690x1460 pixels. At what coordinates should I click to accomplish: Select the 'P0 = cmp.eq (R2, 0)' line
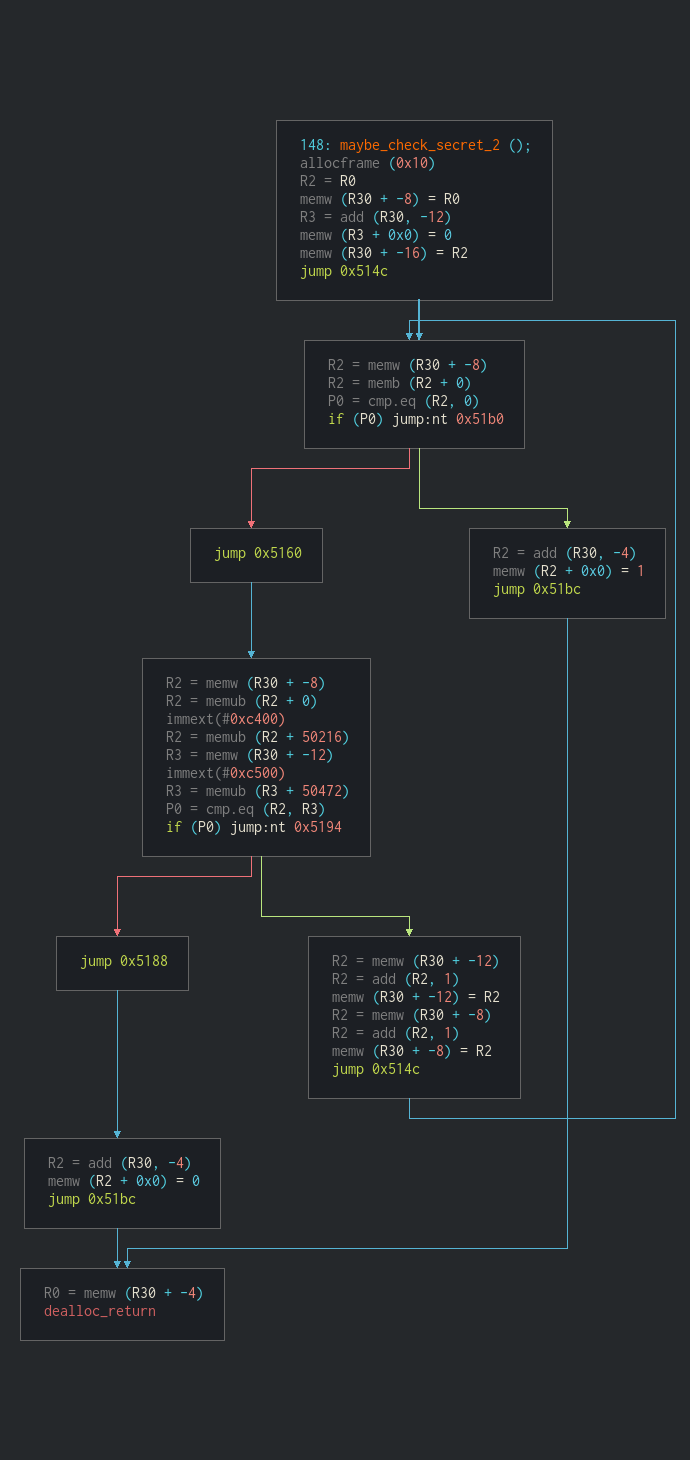pyautogui.click(x=403, y=401)
